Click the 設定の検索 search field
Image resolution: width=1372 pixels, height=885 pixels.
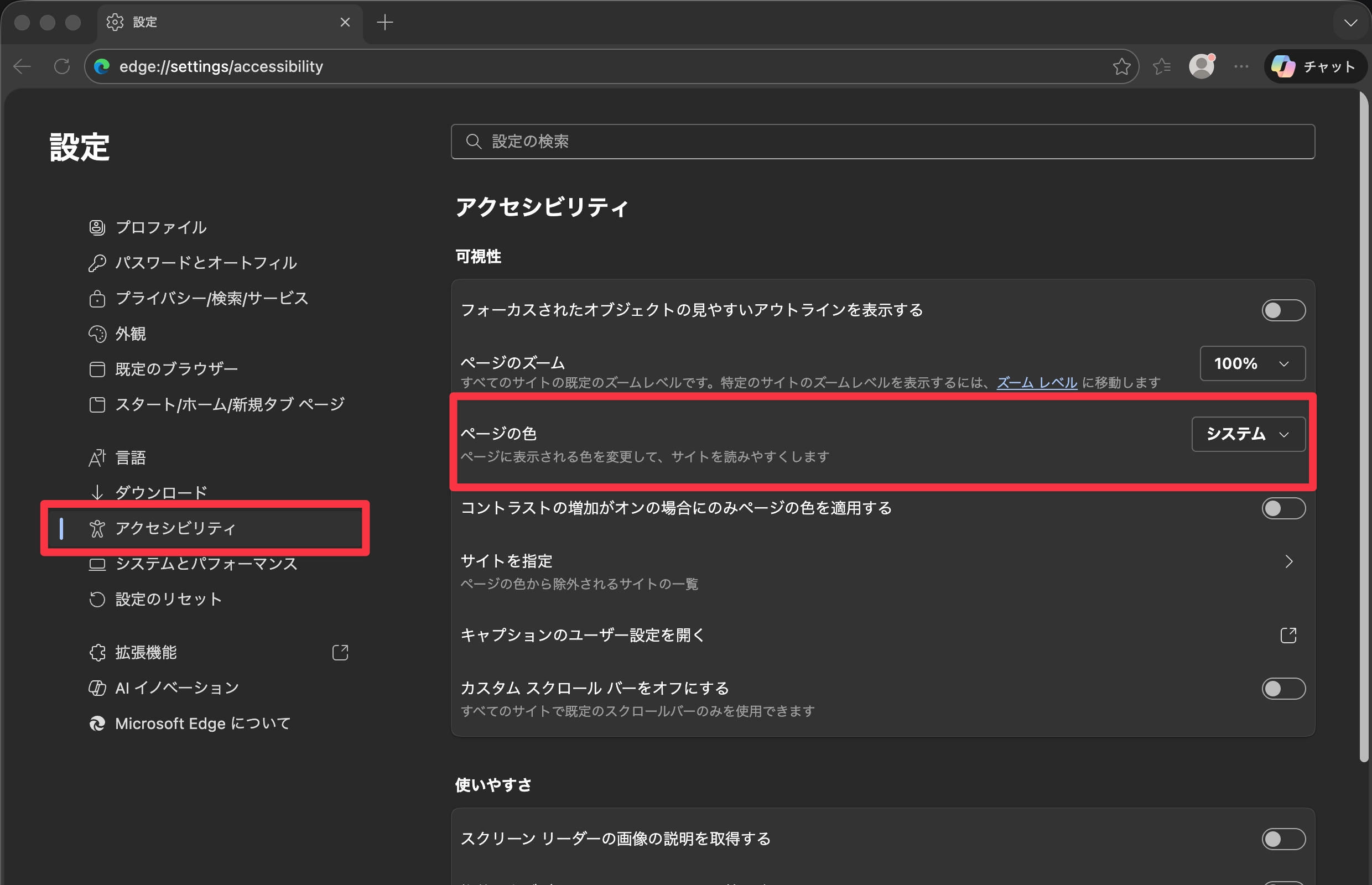pyautogui.click(x=882, y=142)
